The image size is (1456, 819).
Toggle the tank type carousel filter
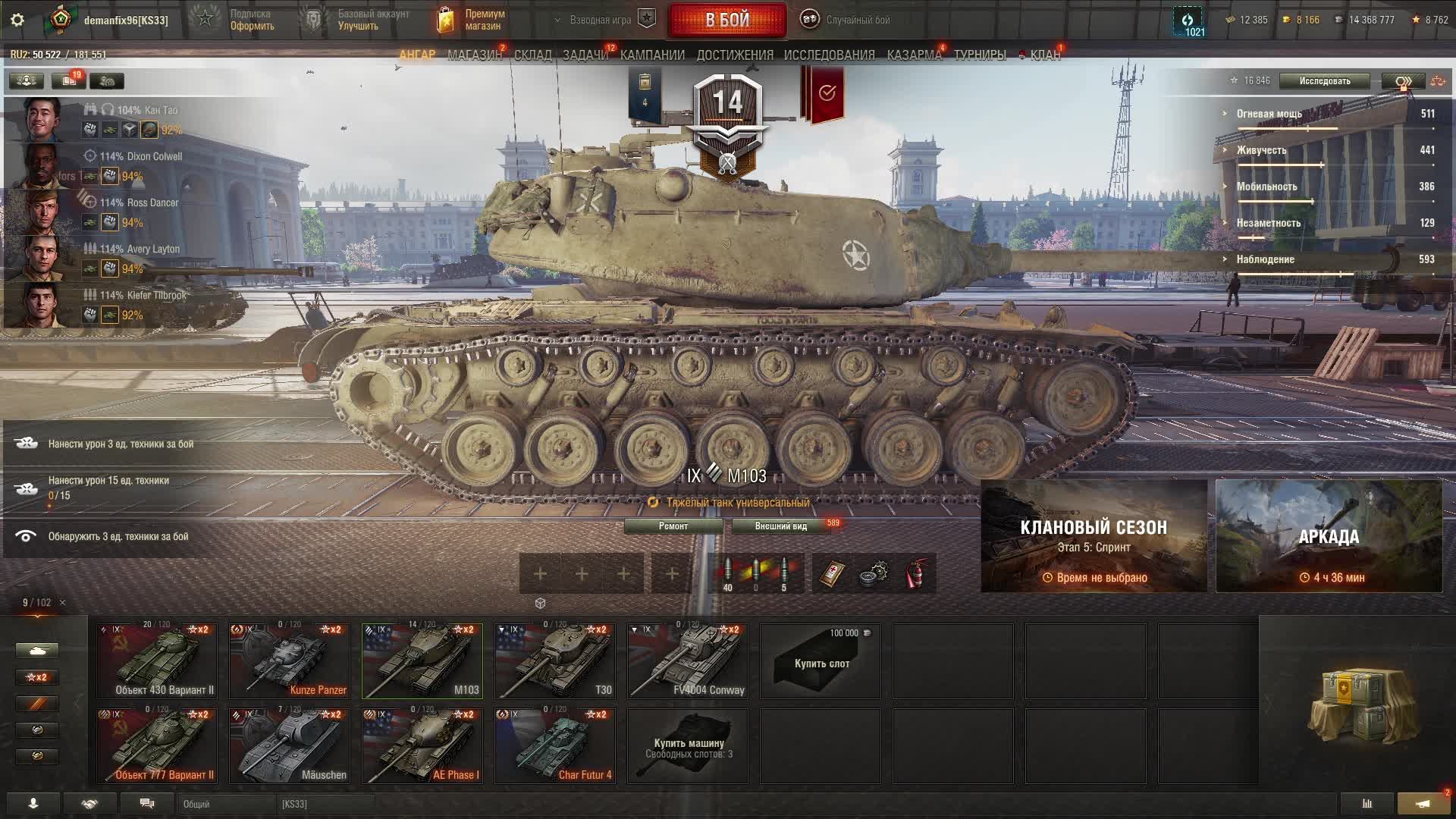tap(36, 651)
